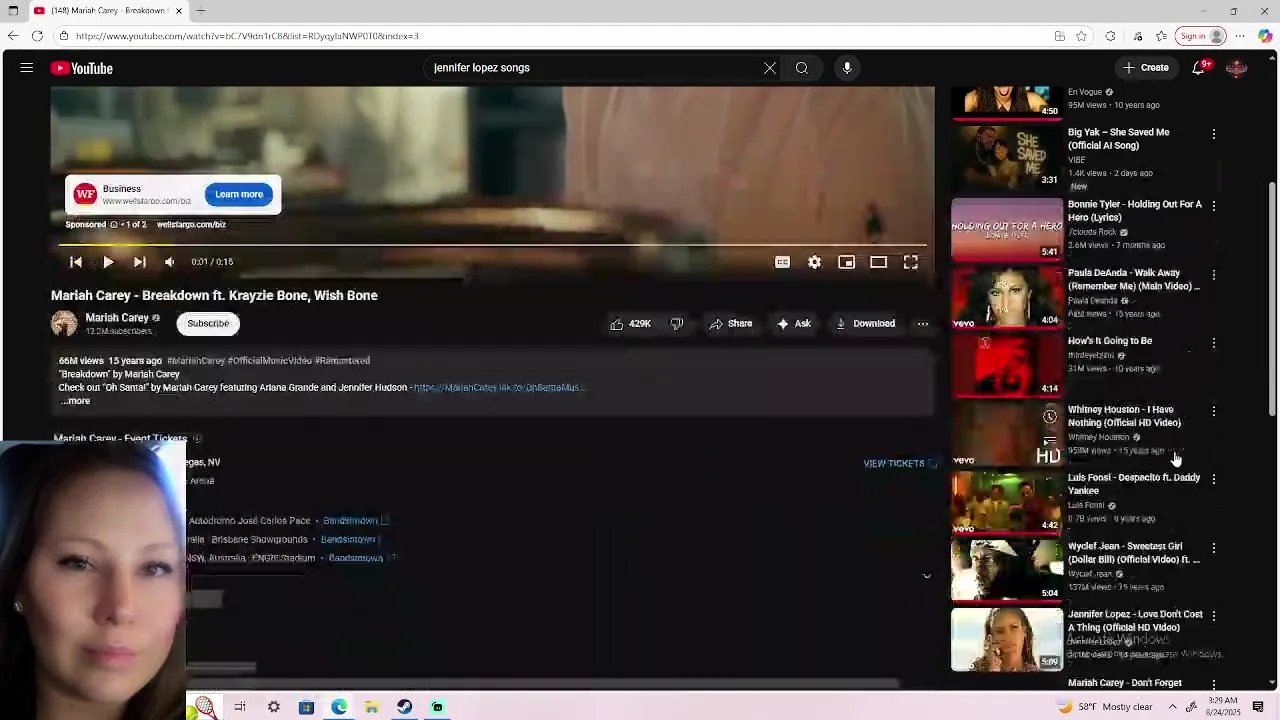The image size is (1280, 720).
Task: Open options menu for Wyclef Jean video
Action: 1214,548
